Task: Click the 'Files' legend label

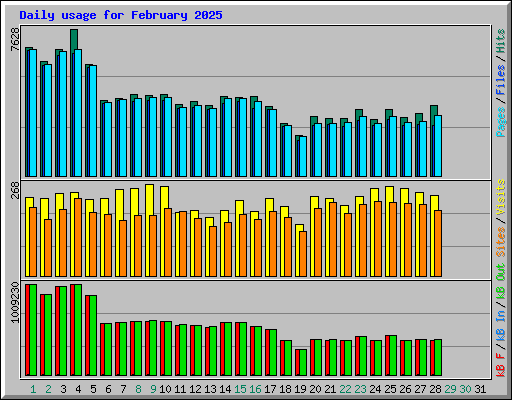Action: click(x=501, y=80)
